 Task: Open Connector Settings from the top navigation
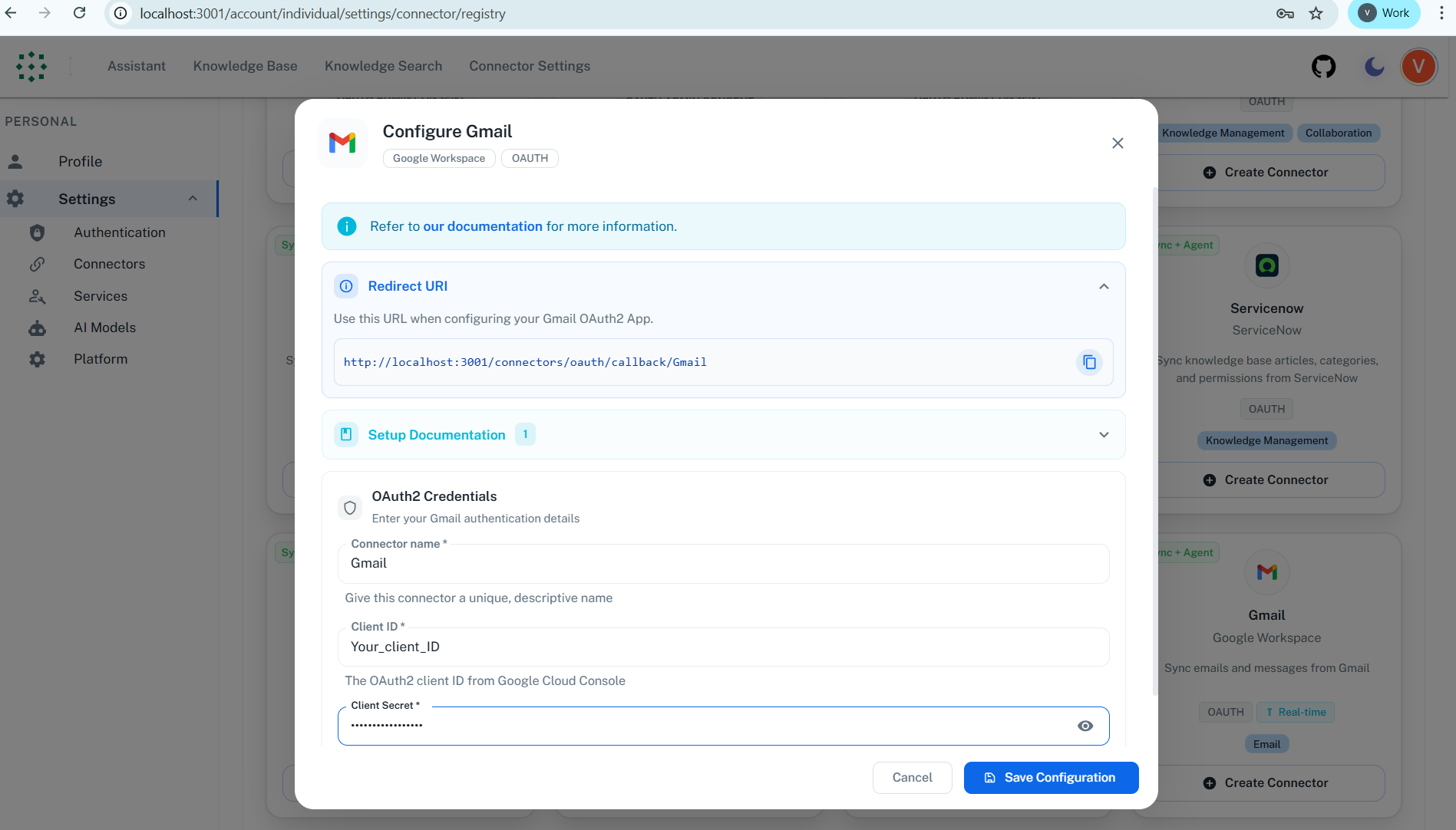(529, 66)
